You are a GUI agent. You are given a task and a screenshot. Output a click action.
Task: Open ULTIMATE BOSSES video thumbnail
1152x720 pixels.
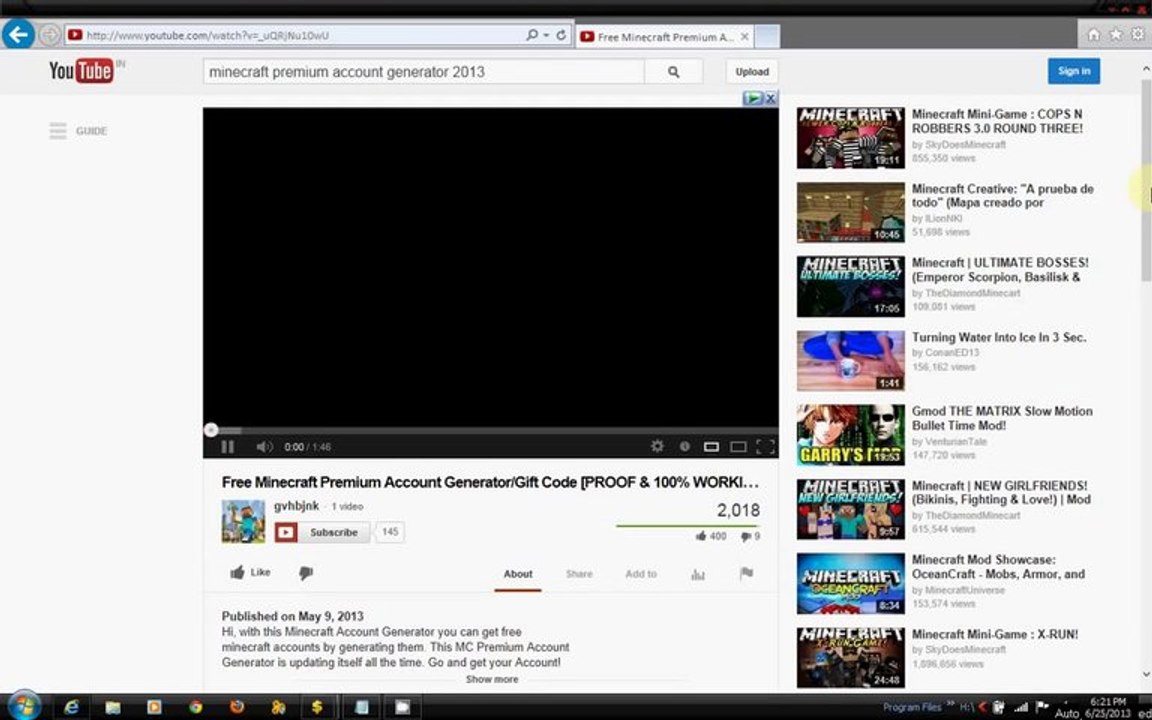850,286
